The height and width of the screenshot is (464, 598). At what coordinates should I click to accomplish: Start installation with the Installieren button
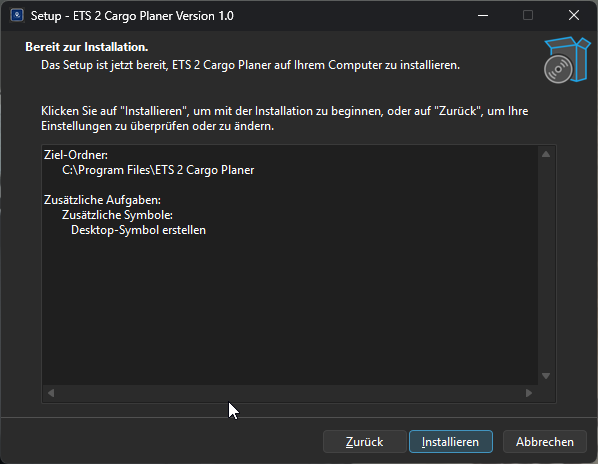451,442
